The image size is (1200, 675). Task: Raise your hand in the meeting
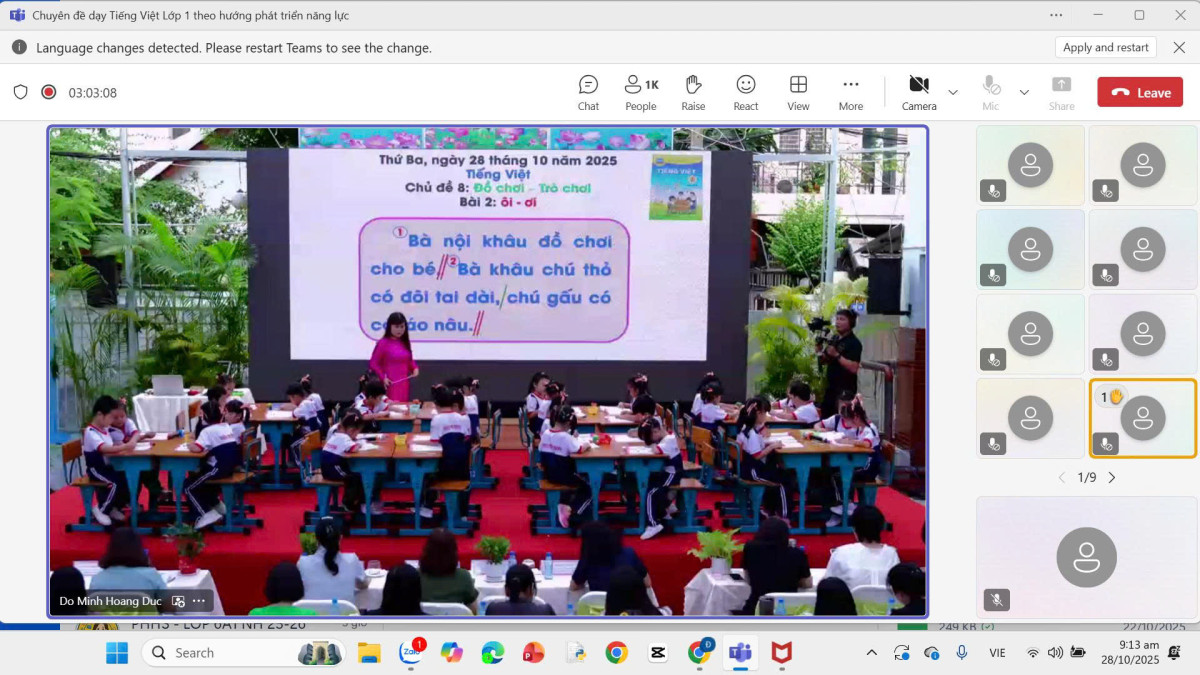pos(693,92)
